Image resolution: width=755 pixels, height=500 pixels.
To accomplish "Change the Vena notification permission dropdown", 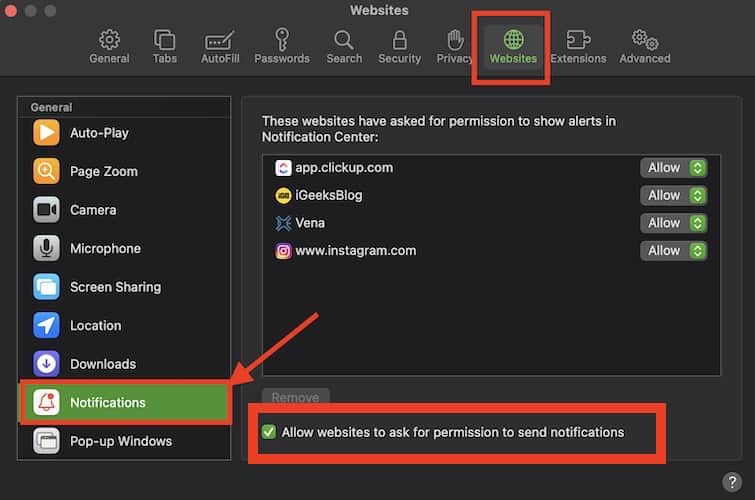I will click(x=674, y=223).
